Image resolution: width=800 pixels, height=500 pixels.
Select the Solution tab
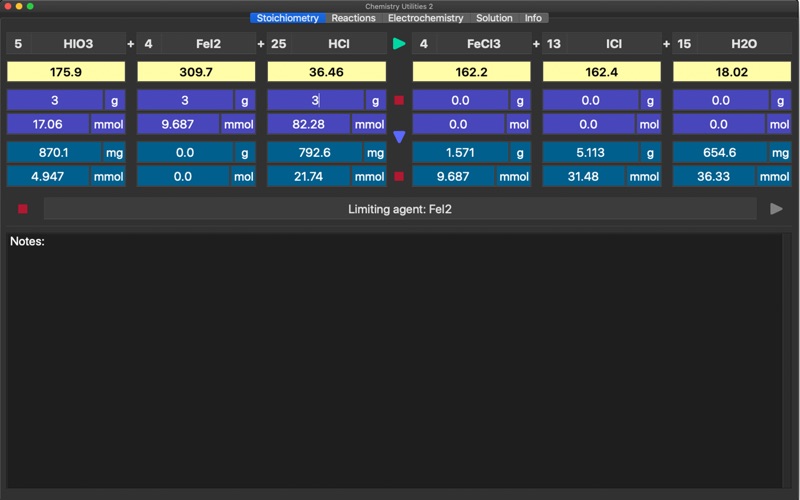coord(494,18)
